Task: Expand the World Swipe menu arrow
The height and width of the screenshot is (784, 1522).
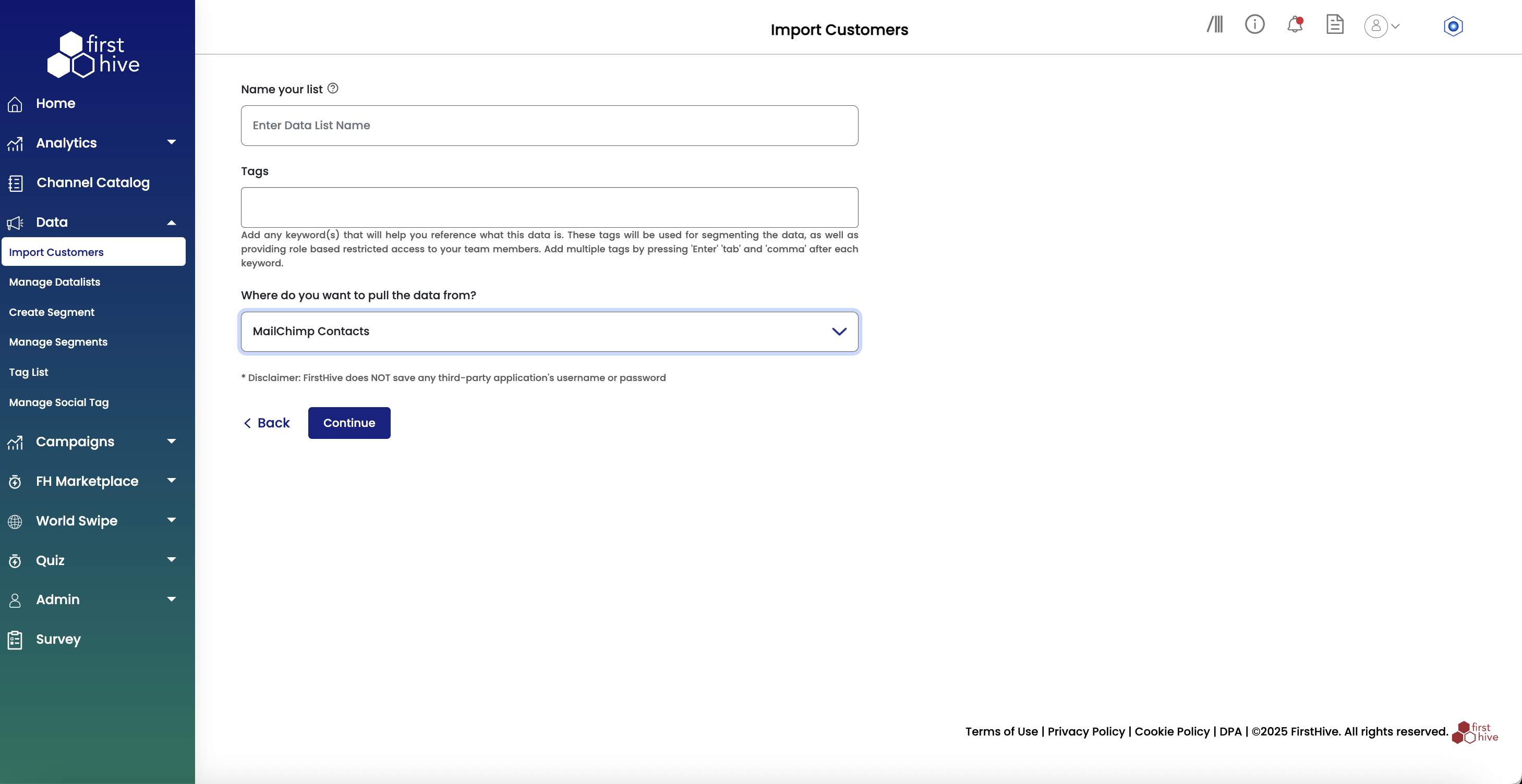Action: point(172,520)
